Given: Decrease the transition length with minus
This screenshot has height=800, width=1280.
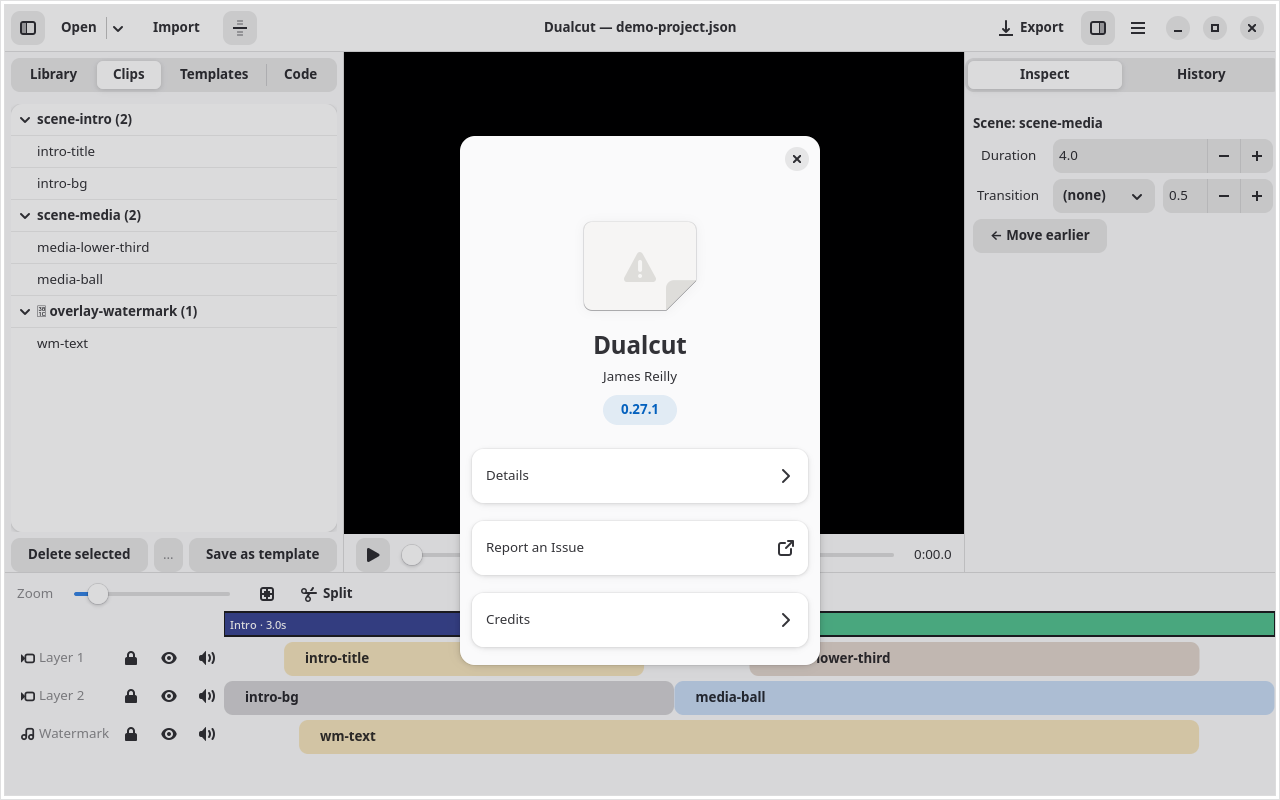Looking at the screenshot, I should (x=1224, y=196).
